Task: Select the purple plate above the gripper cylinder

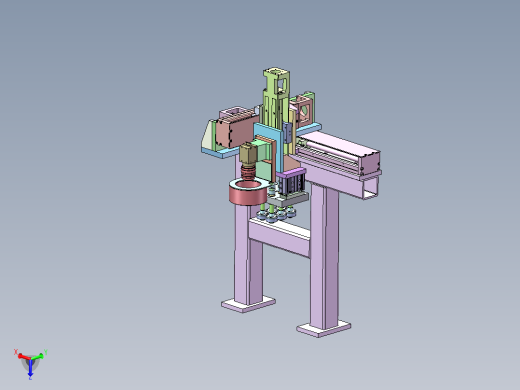Action: point(291,173)
